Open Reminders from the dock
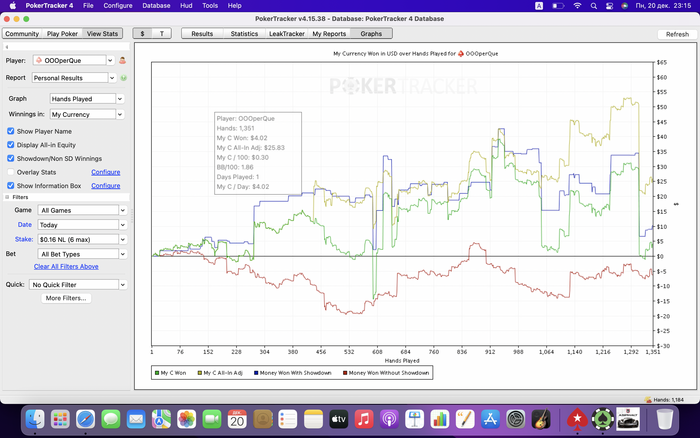Screen dimensions: 700x438 pos(288,419)
